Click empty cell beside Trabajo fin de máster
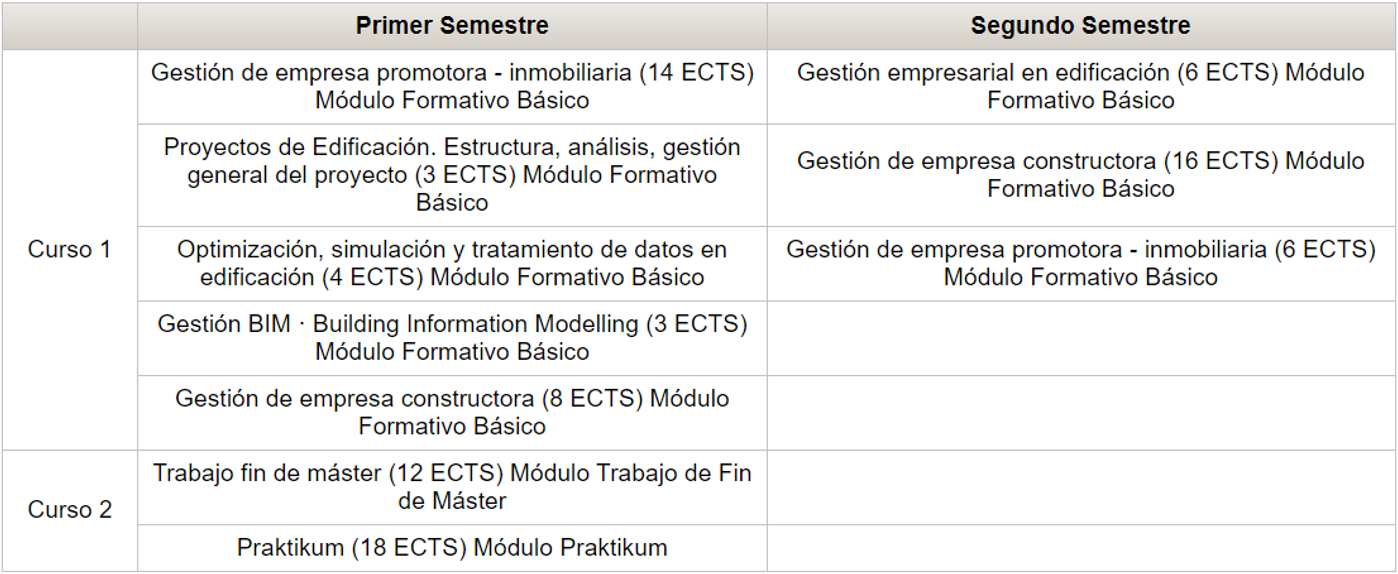The width and height of the screenshot is (1398, 574). pyautogui.click(x=1081, y=488)
